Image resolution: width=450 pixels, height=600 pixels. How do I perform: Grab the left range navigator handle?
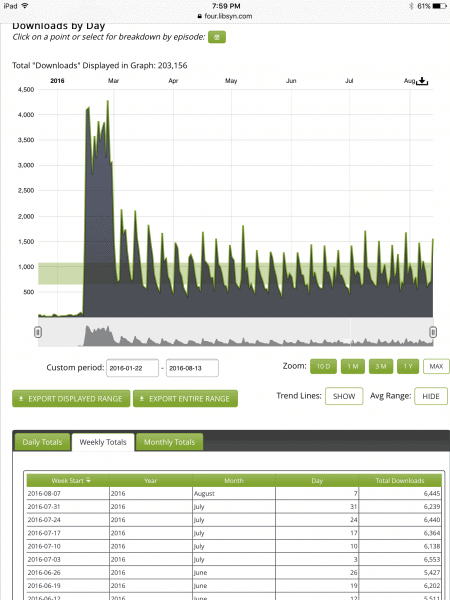pos(38,332)
